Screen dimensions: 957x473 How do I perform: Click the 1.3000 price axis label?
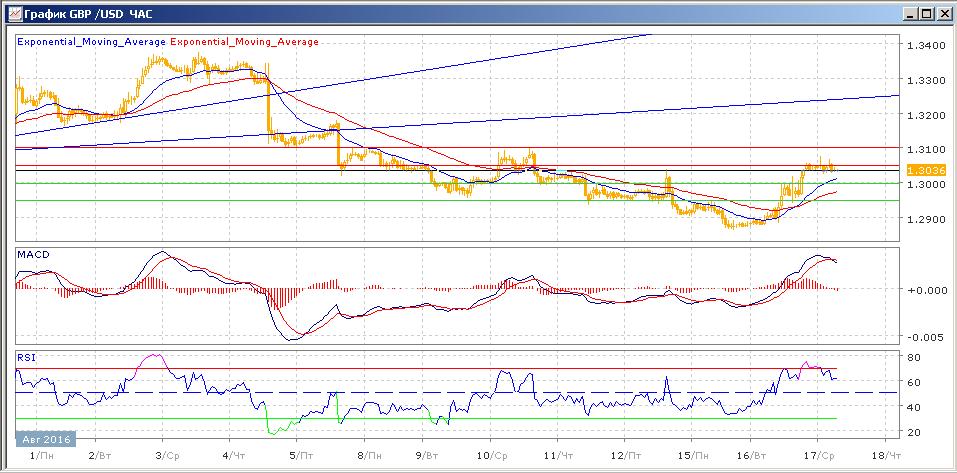pyautogui.click(x=926, y=184)
